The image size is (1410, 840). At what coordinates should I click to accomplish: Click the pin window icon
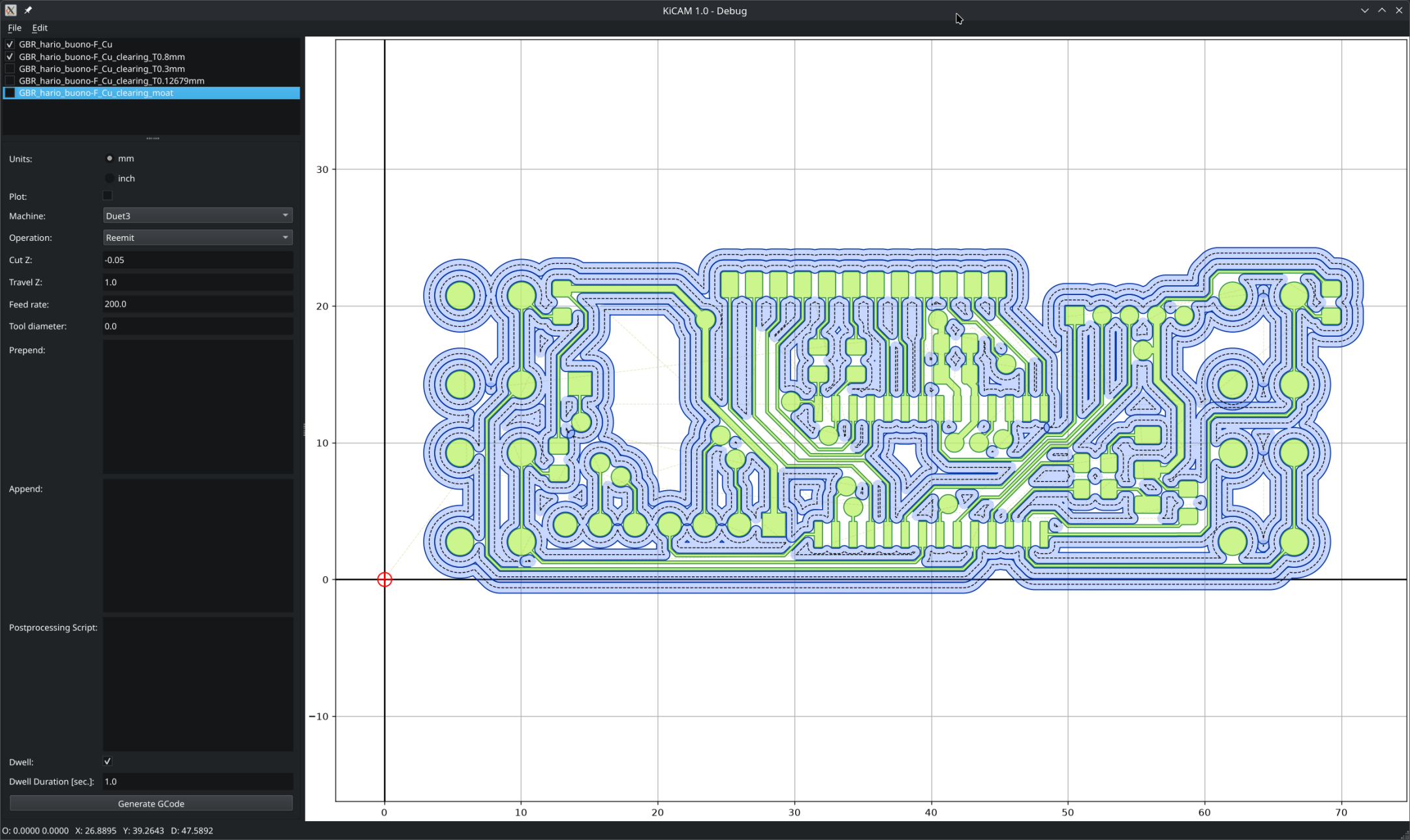pos(28,10)
